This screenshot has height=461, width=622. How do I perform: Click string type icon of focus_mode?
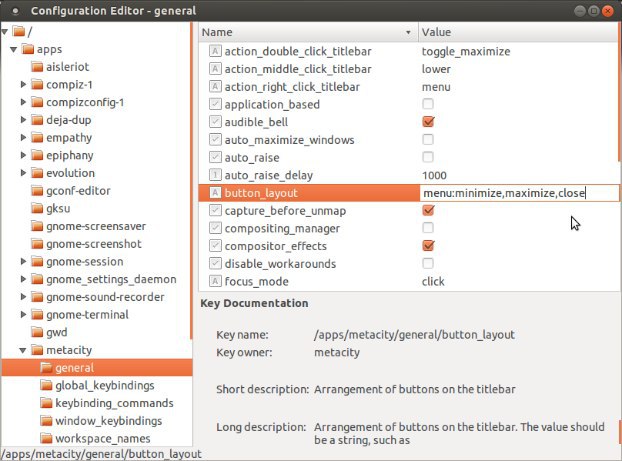215,281
